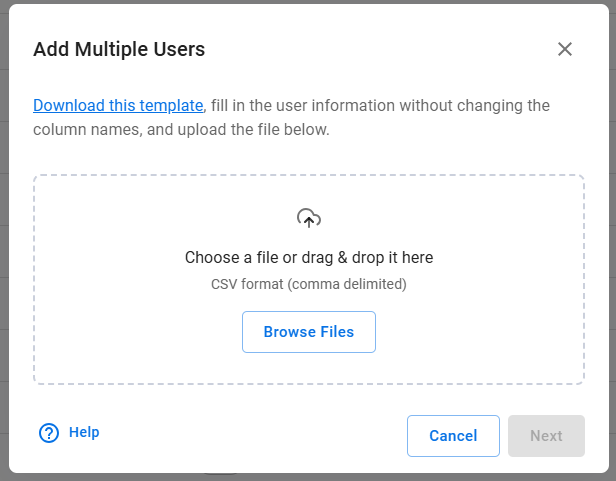Click the 'Choose a file or drag & drop' text

(x=309, y=257)
